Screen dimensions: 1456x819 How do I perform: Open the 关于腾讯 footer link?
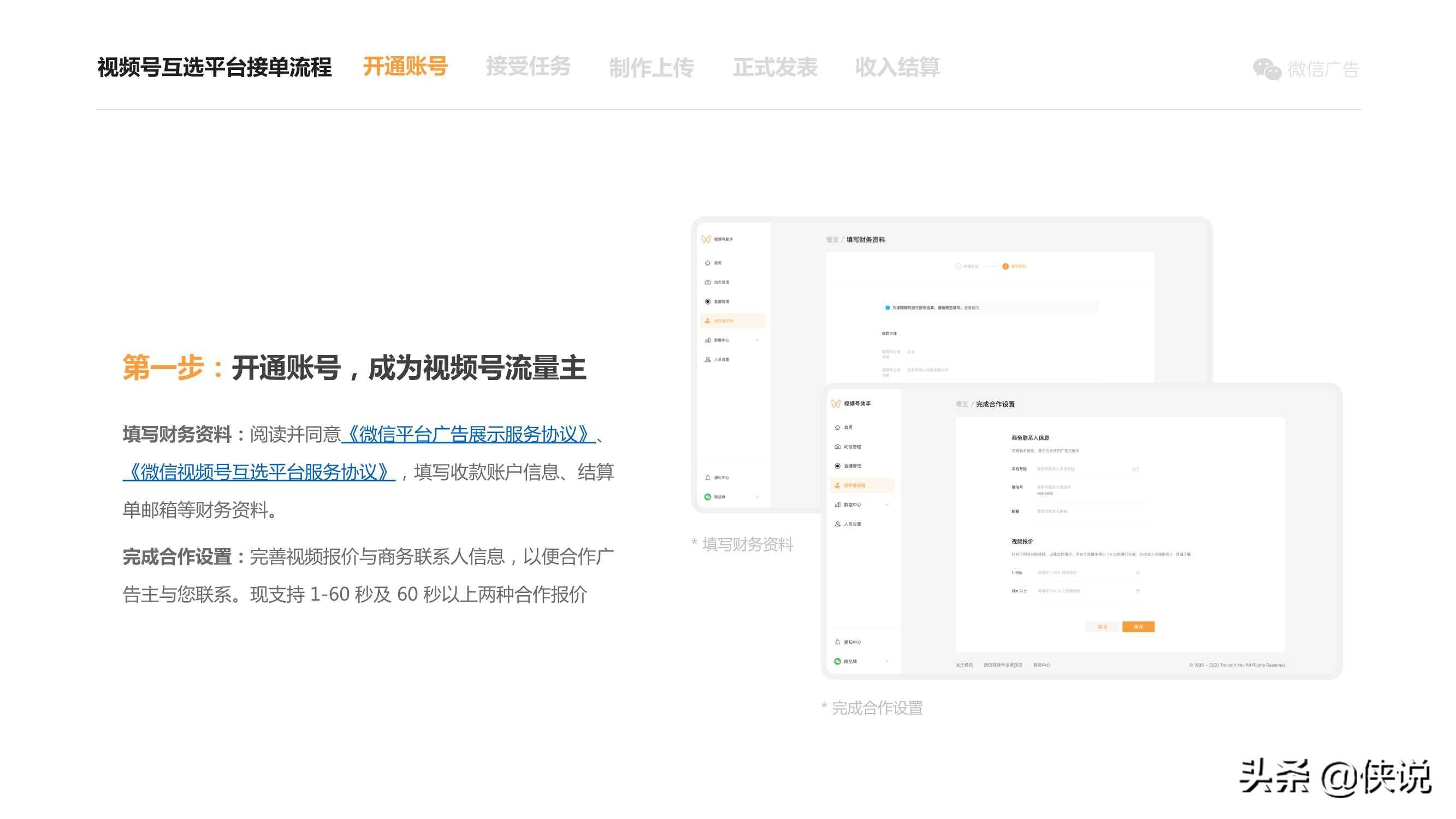click(964, 665)
